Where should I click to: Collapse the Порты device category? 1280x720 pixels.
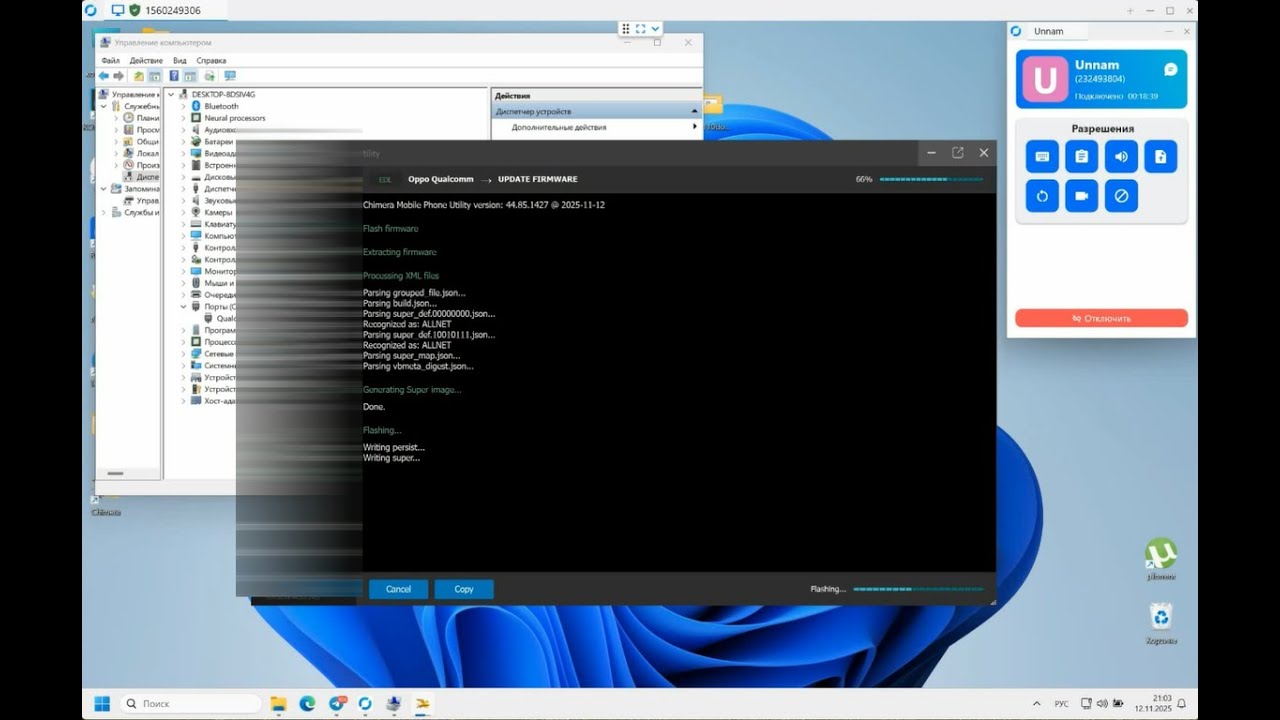coord(183,307)
